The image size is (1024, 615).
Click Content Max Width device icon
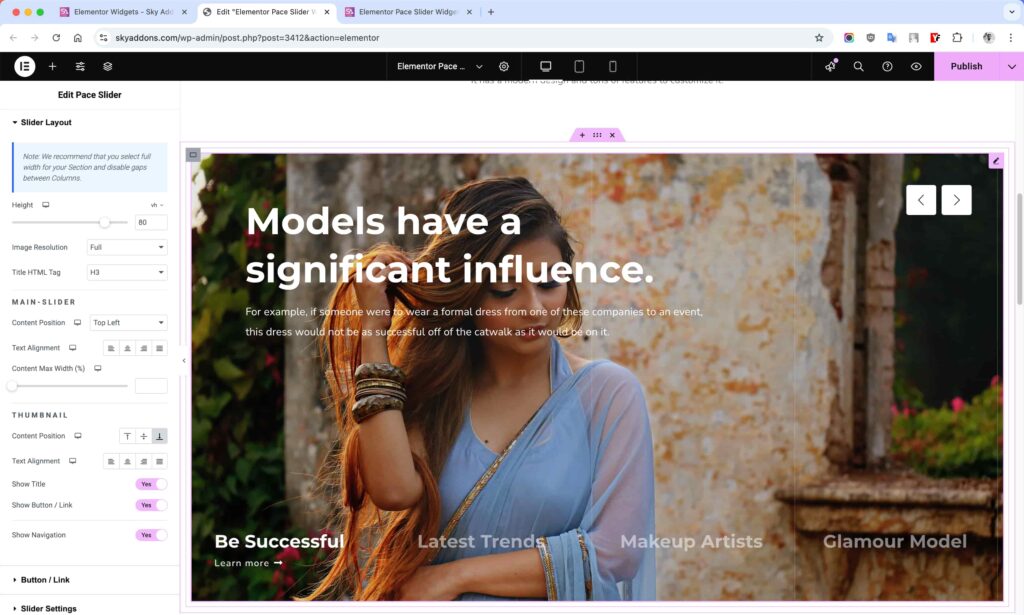(97, 368)
